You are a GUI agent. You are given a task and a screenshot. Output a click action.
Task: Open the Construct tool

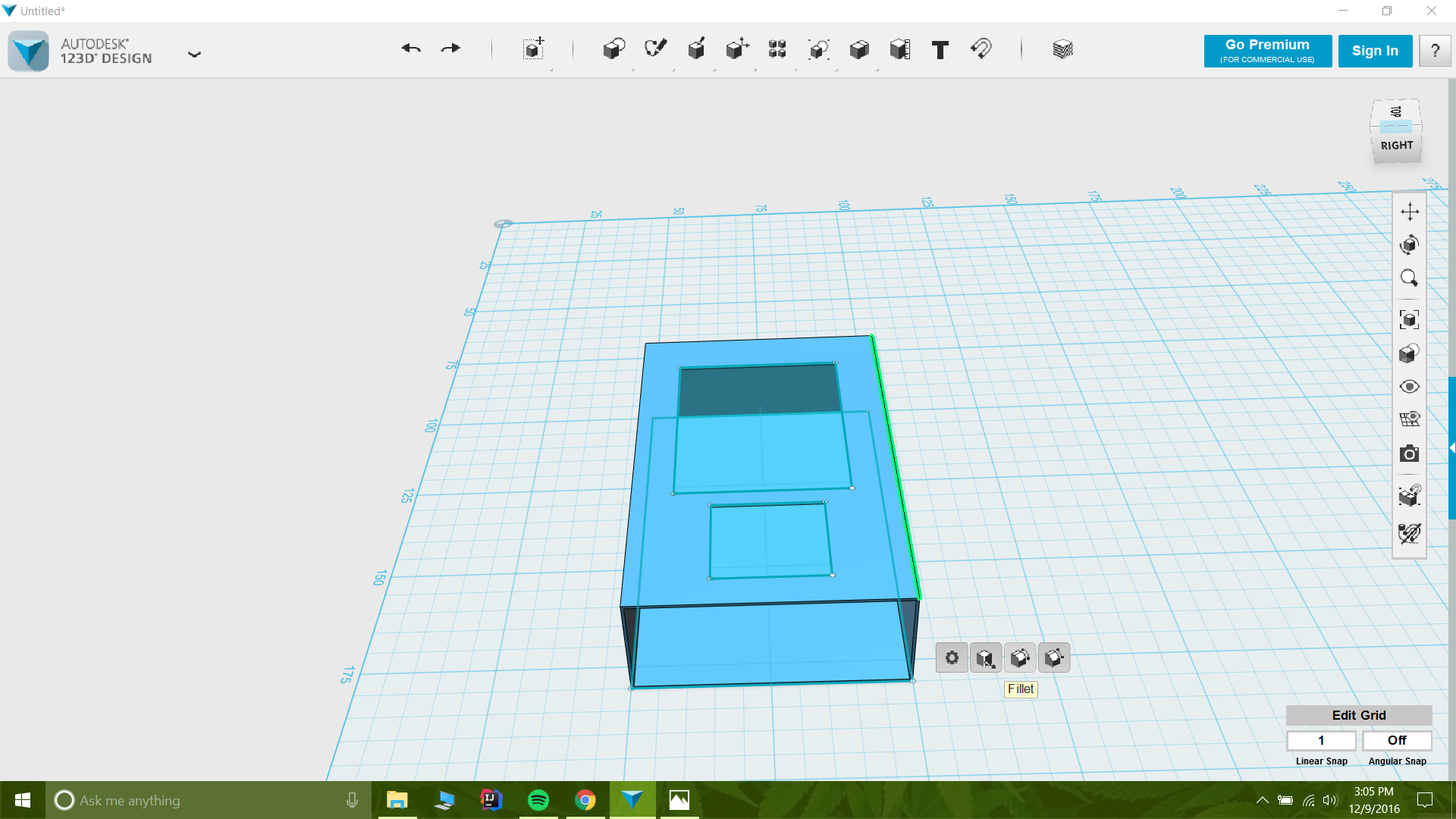coord(696,49)
